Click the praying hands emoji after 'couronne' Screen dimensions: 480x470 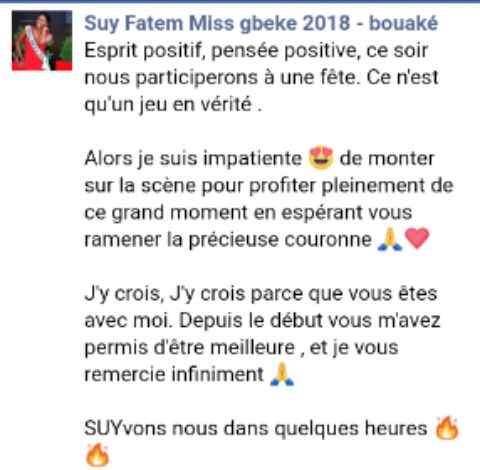pyautogui.click(x=390, y=239)
